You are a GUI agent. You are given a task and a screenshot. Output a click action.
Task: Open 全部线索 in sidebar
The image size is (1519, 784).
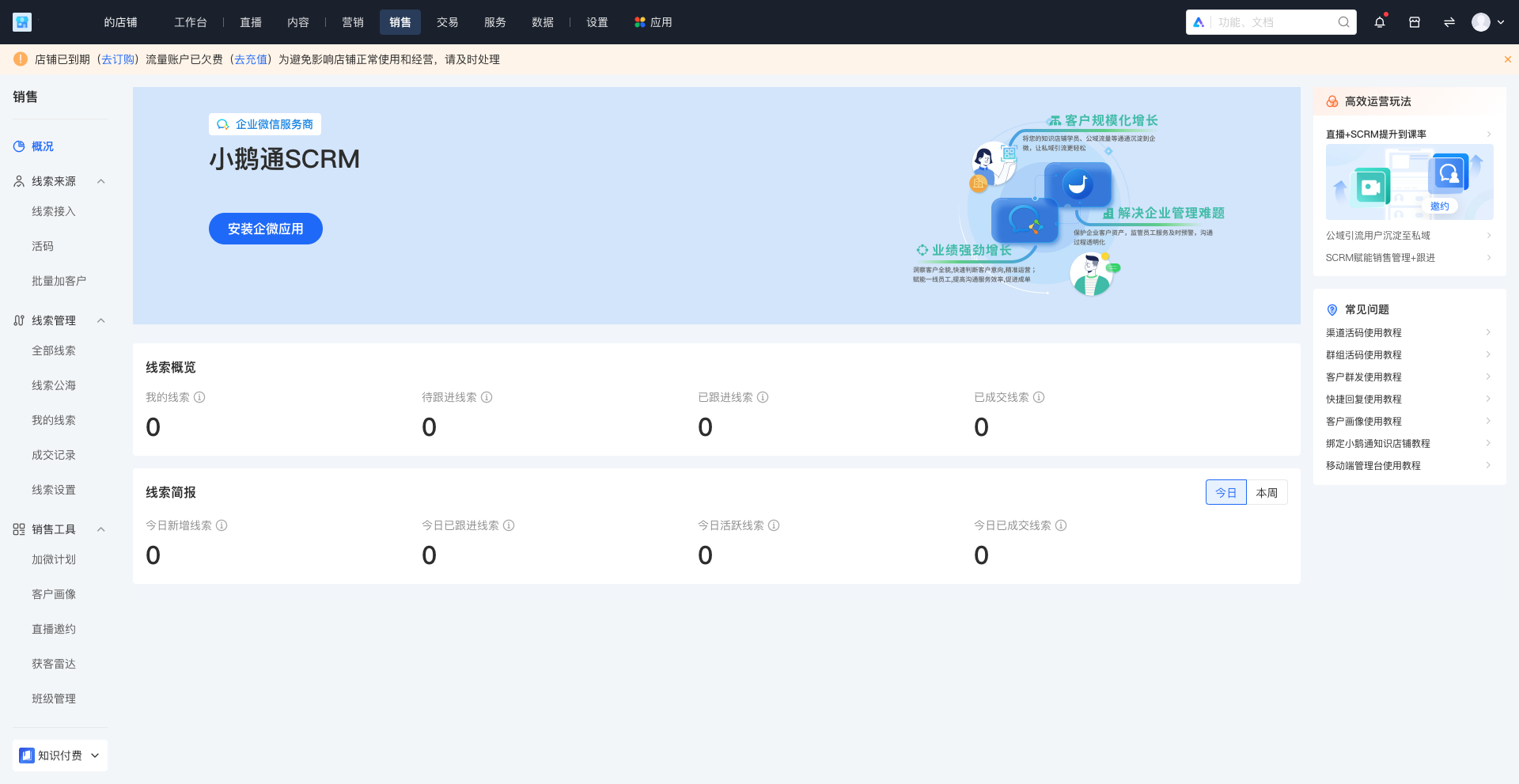point(54,350)
